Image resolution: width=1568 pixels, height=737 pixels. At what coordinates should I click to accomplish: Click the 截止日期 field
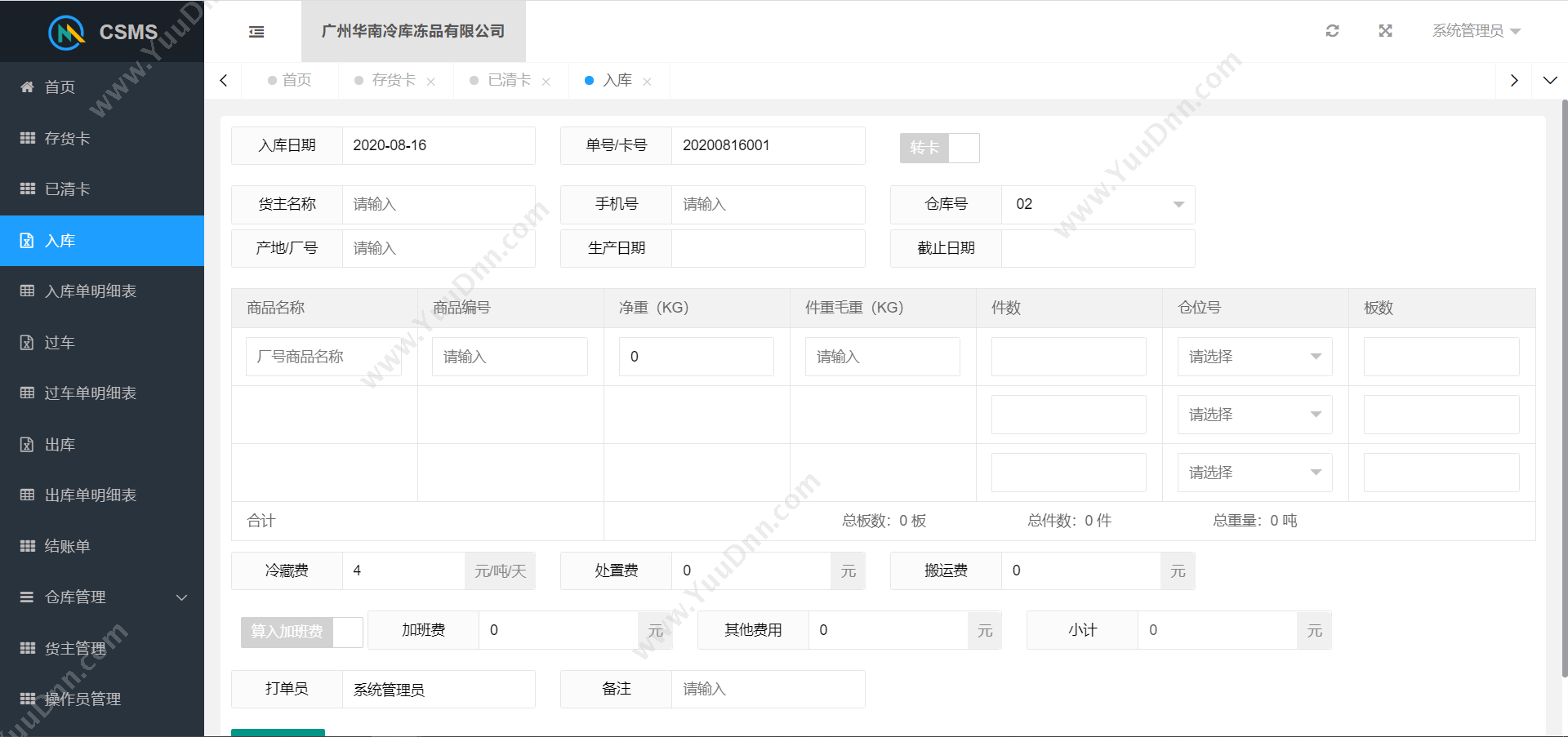pos(1098,248)
